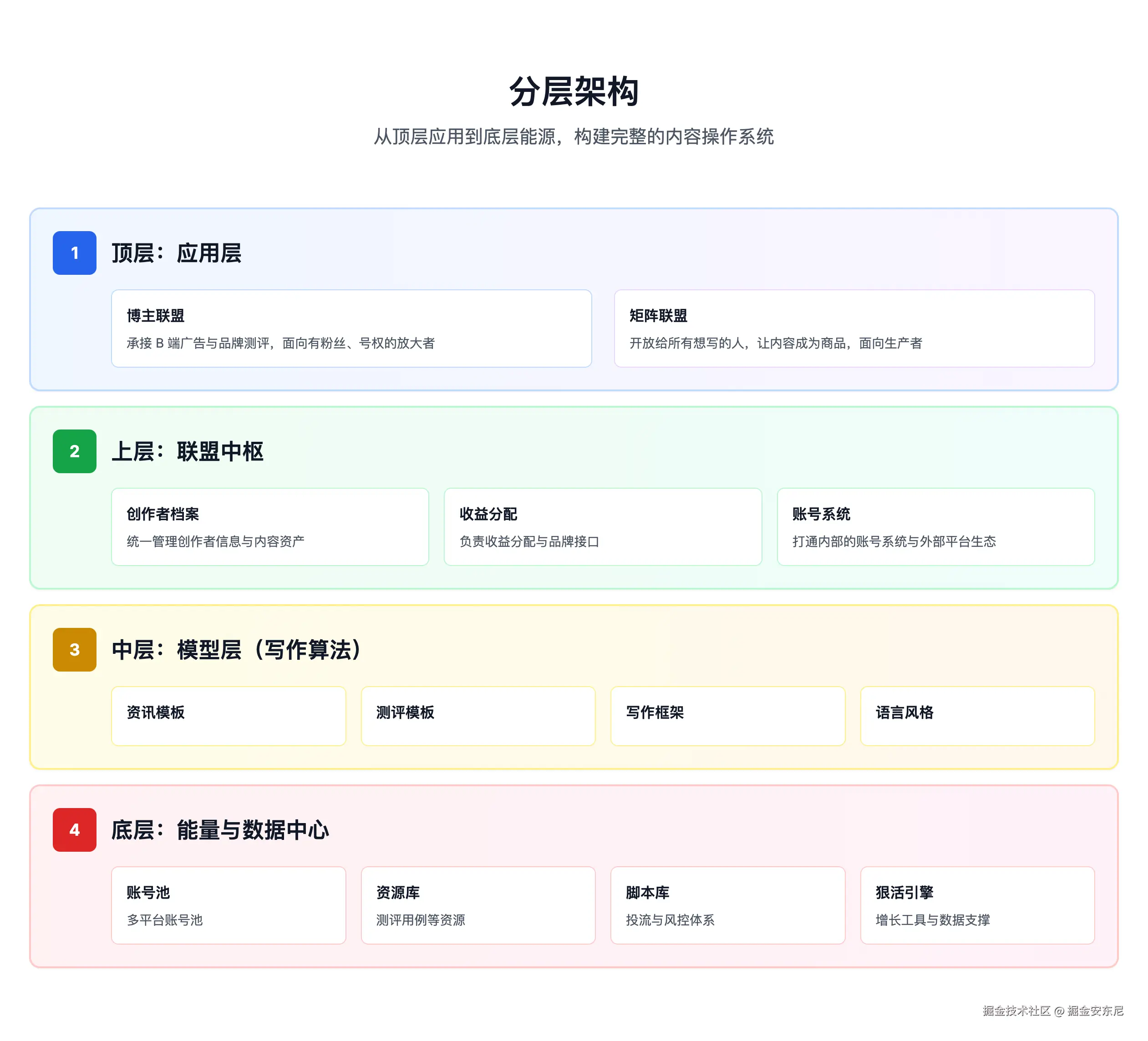Select the 账号系统 card
This screenshot has height=1041, width=1148.
935,526
